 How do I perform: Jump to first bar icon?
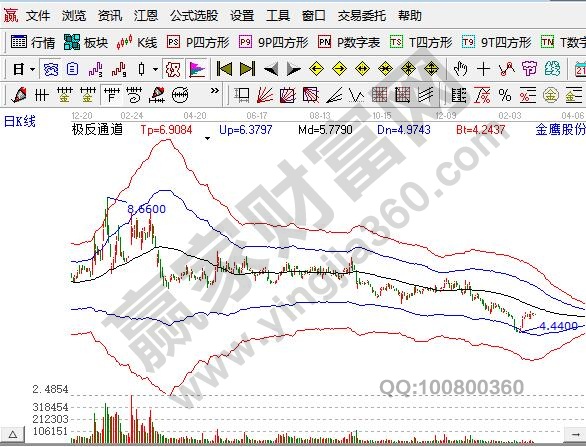tap(224, 69)
